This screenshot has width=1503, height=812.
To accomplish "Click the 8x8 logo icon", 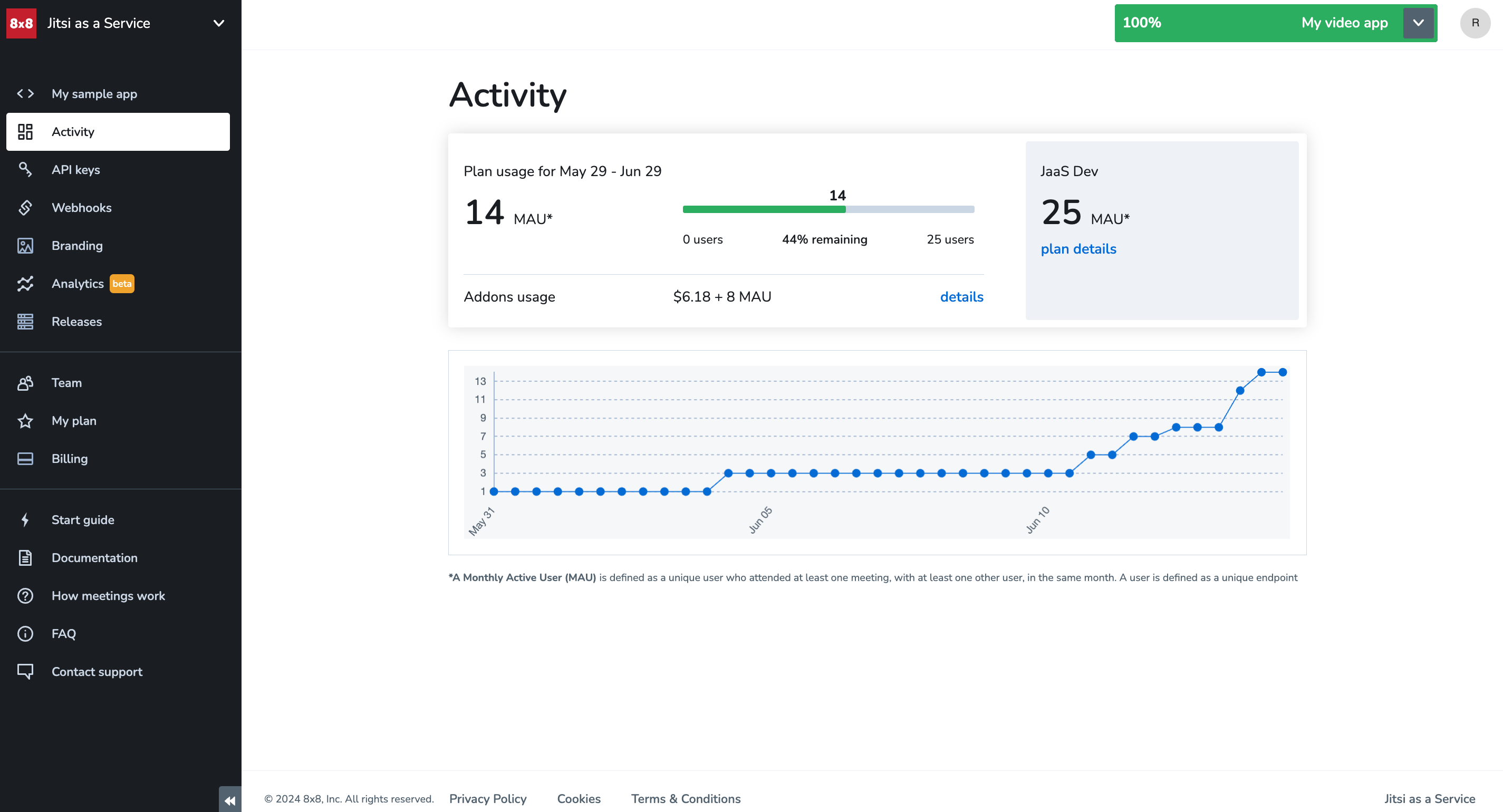I will (x=21, y=23).
